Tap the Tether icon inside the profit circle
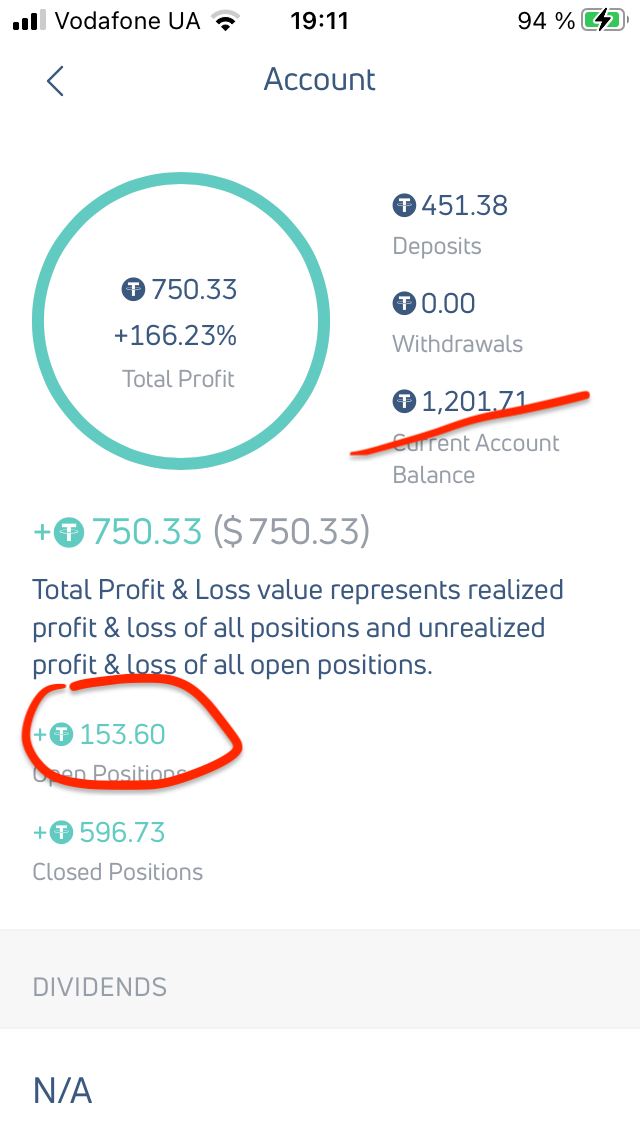Image resolution: width=640 pixels, height=1136 pixels. click(134, 290)
